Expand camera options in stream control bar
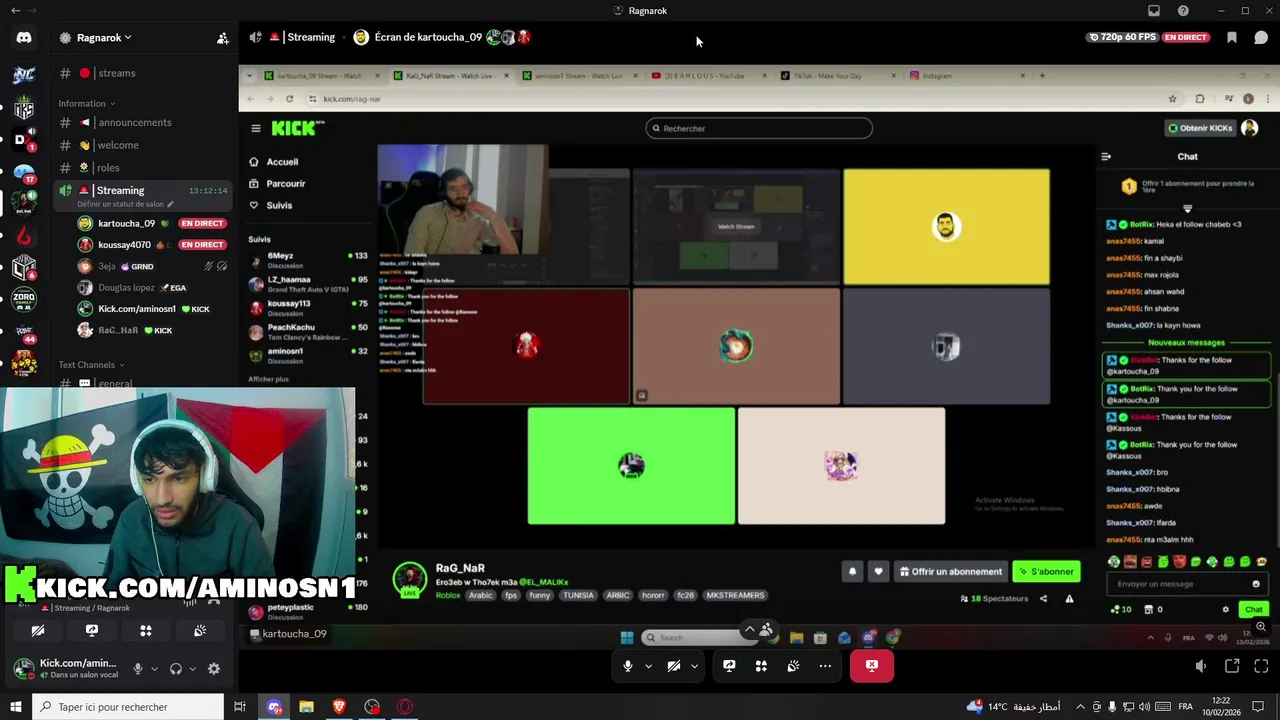 click(694, 666)
